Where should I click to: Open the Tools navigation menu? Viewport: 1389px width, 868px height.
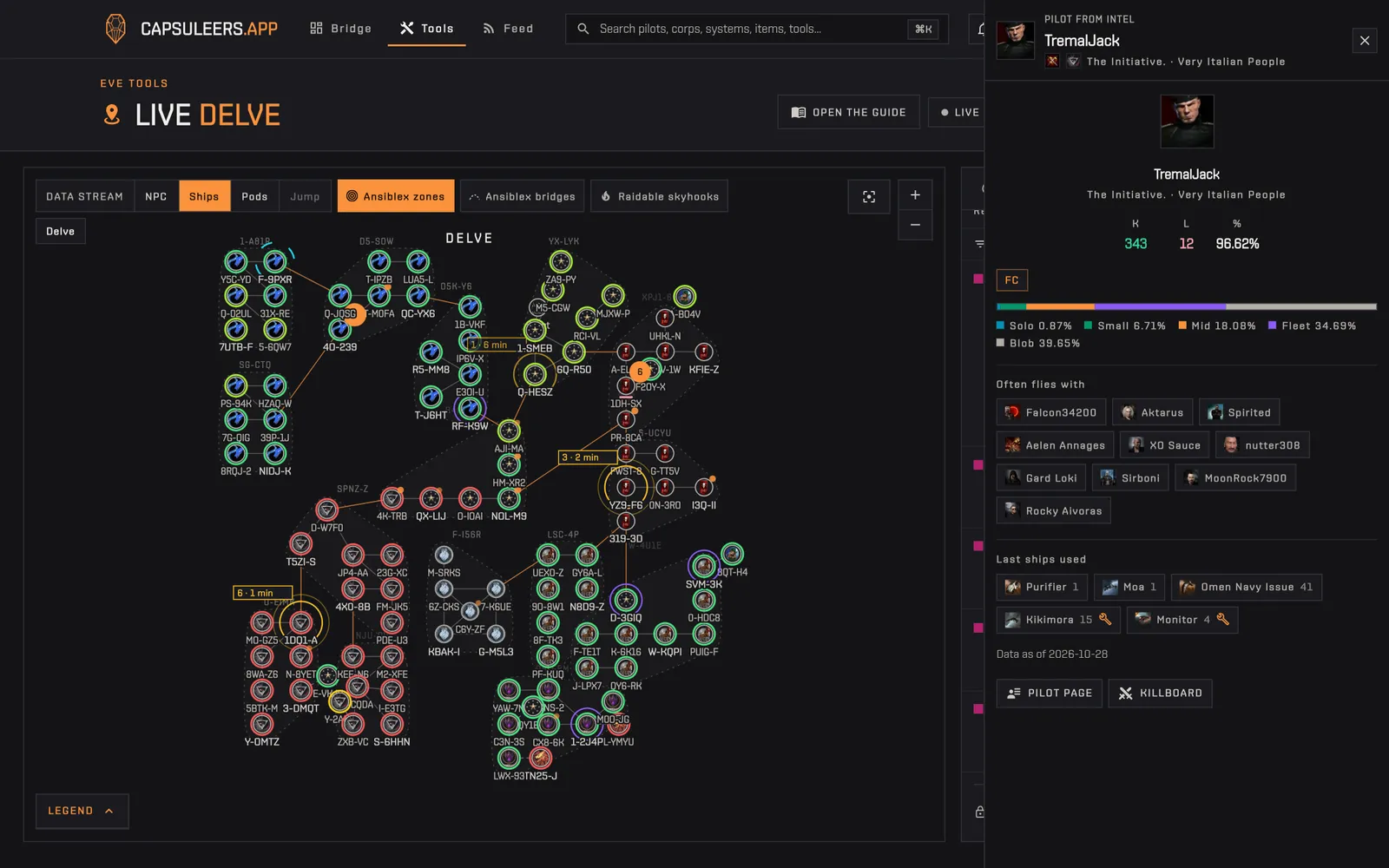point(427,29)
